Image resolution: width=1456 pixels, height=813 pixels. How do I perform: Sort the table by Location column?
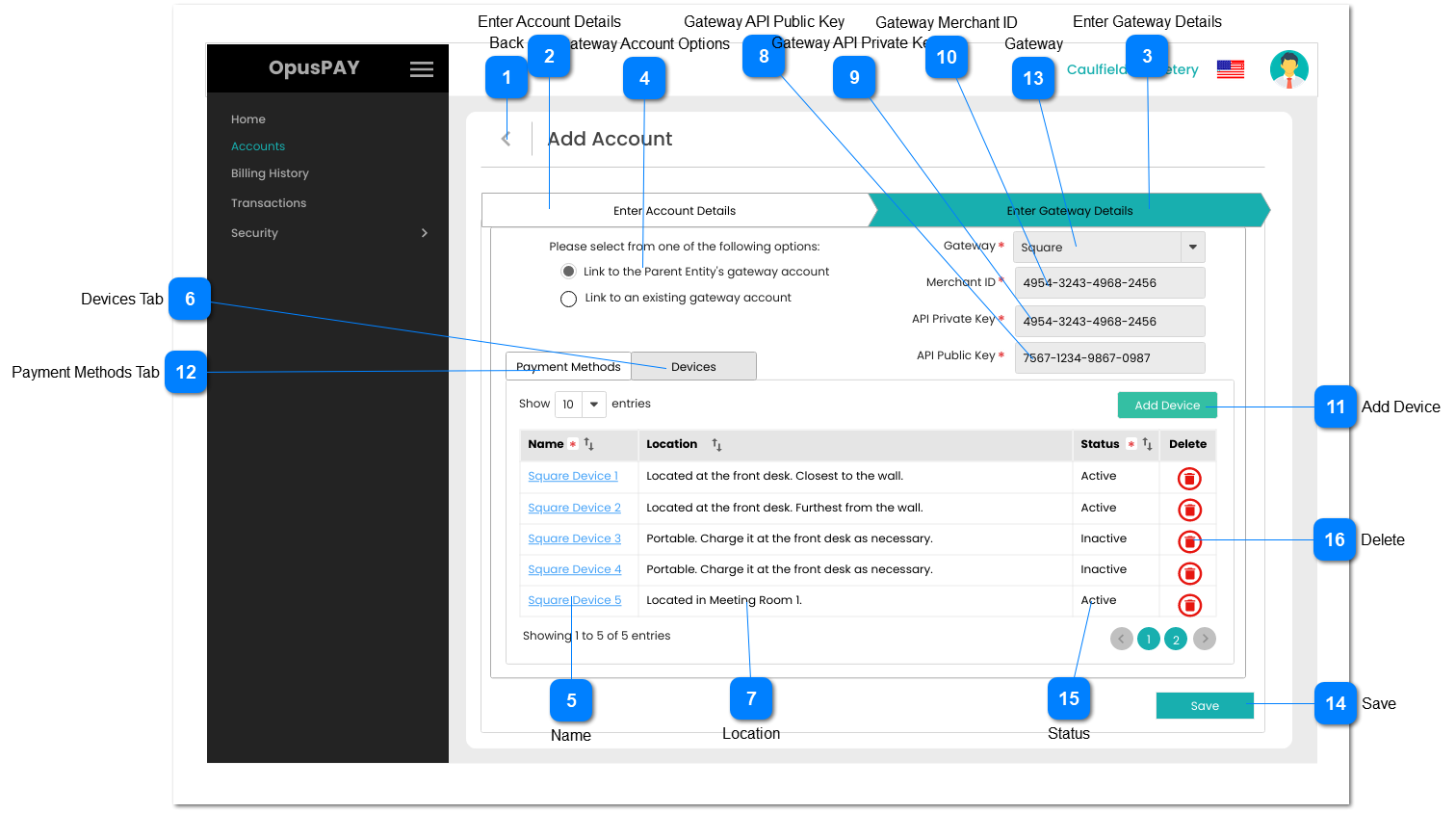click(x=716, y=444)
